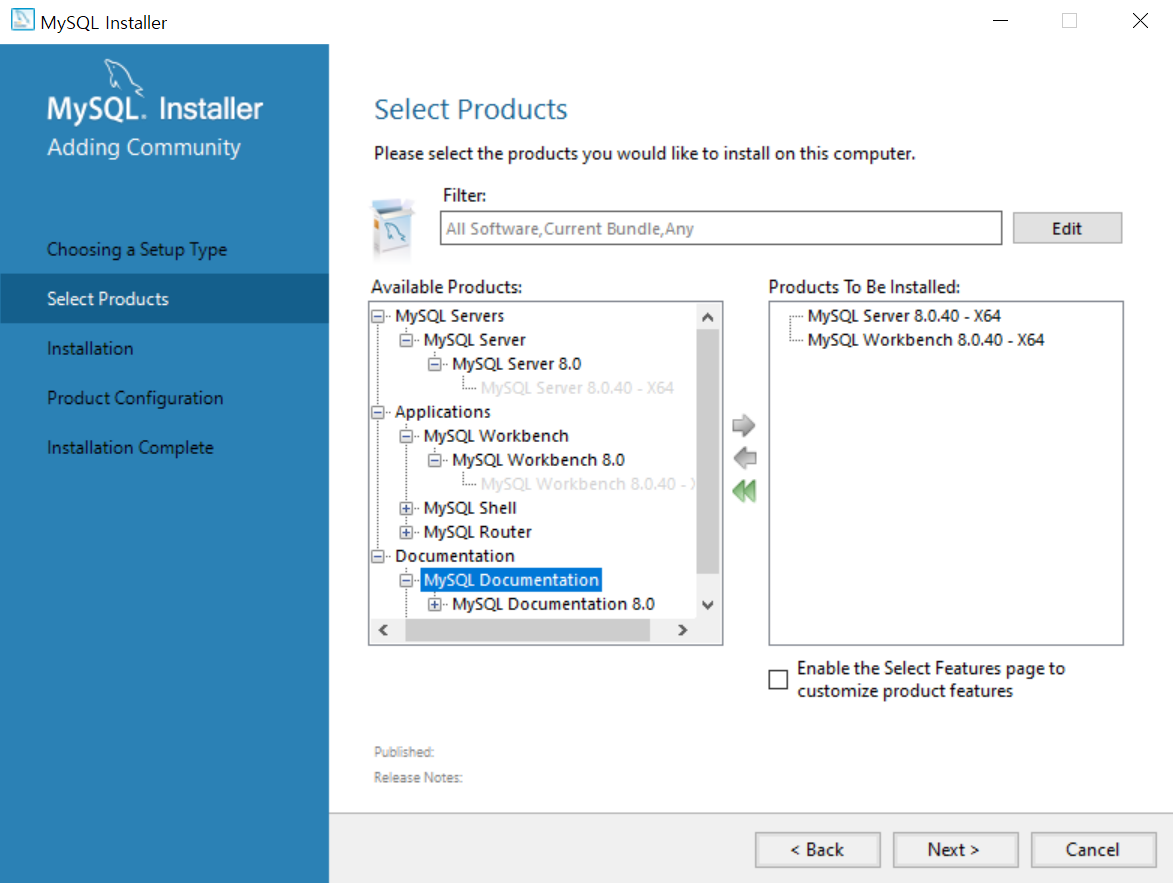Click the remove-product left arrow icon

[x=744, y=458]
